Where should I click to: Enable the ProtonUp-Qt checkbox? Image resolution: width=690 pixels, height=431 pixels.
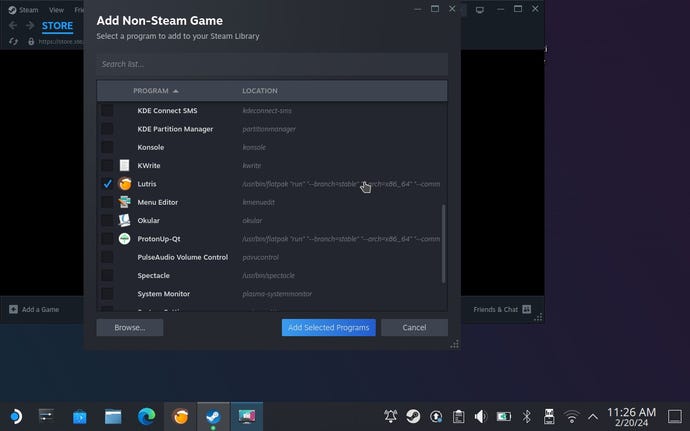(x=107, y=239)
